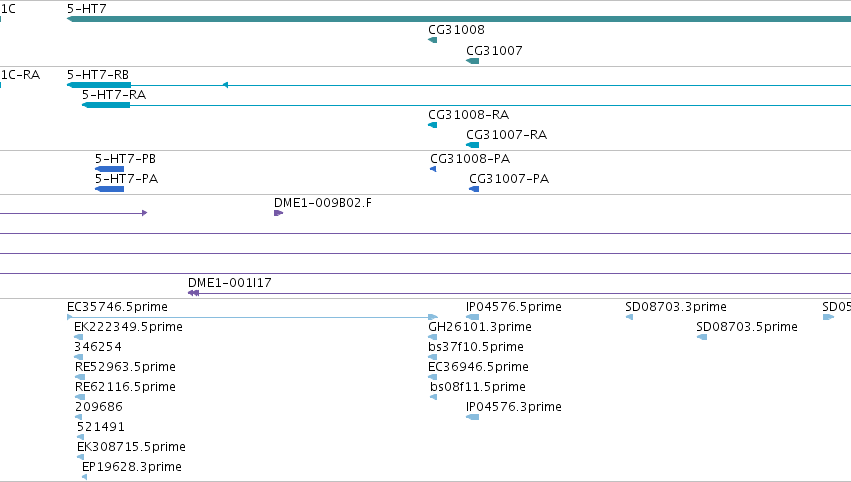Click the RE52963.5prime EST label
This screenshot has height=482, width=851.
point(125,367)
